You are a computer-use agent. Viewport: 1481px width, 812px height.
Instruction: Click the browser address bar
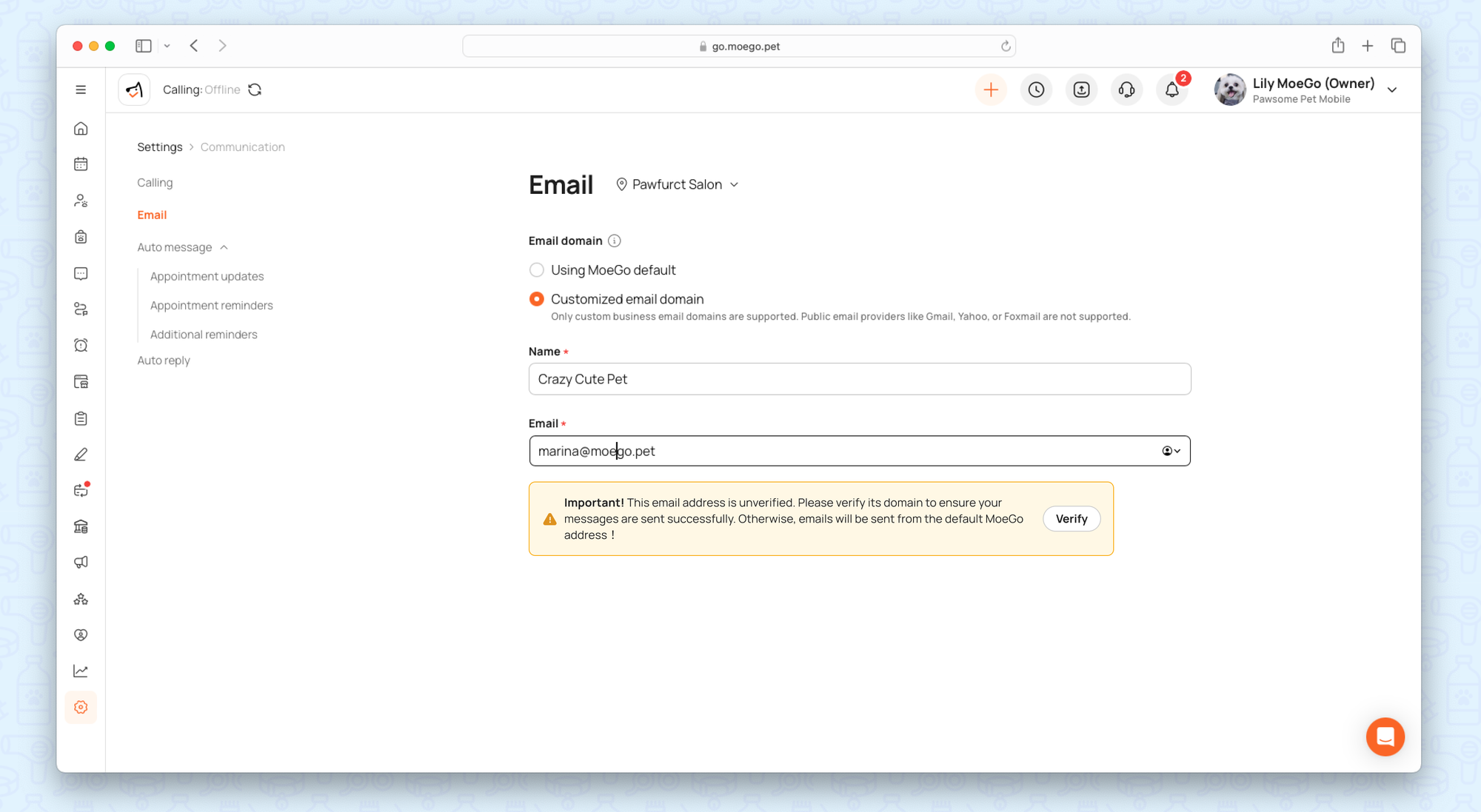tap(738, 46)
